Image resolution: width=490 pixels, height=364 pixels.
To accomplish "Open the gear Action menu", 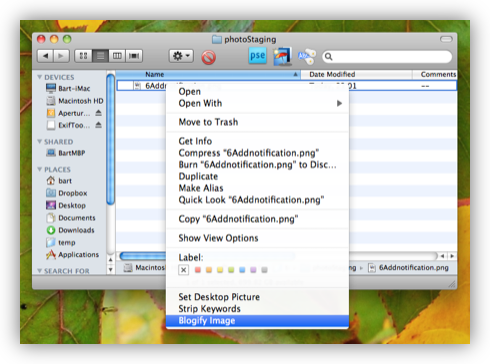I will 181,56.
